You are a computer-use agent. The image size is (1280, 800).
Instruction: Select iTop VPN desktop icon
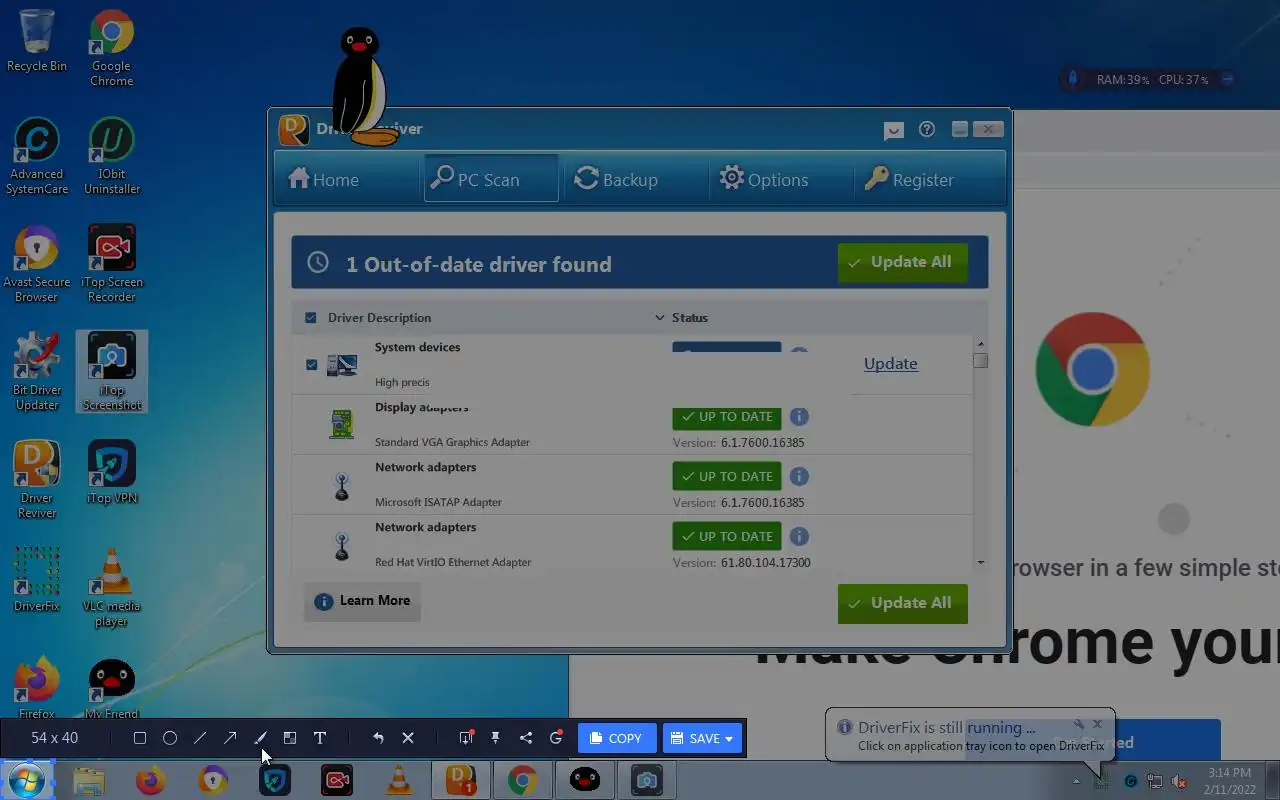coord(112,471)
